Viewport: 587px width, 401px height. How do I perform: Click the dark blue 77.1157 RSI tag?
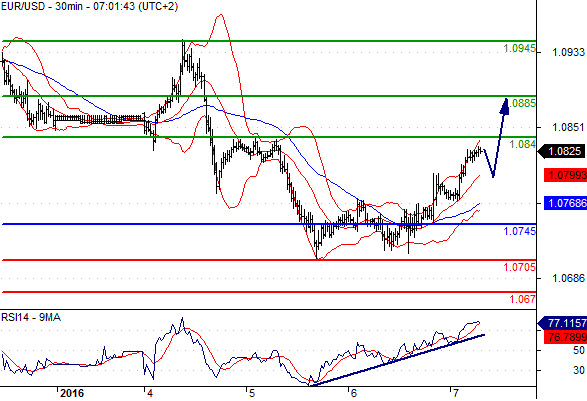click(563, 323)
